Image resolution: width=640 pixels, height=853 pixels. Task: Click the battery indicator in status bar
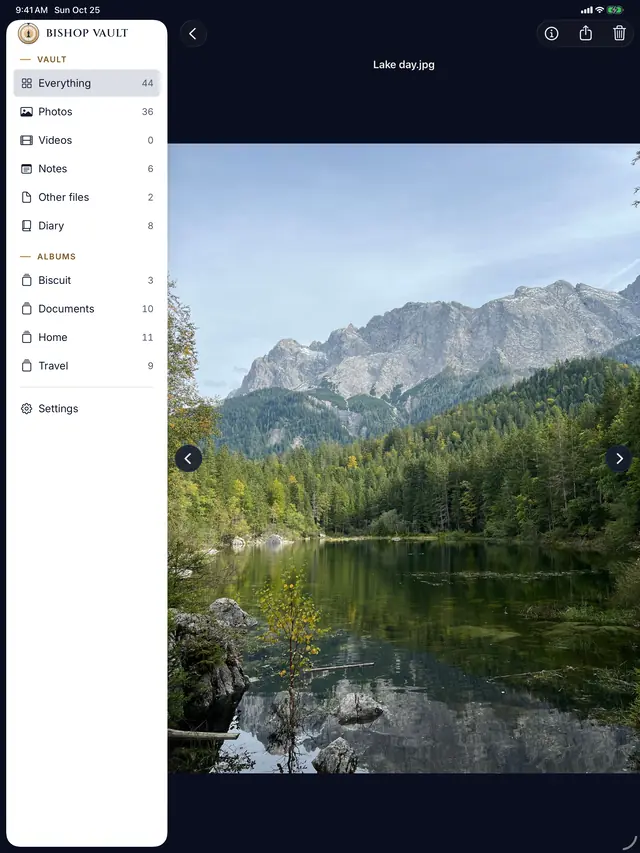tap(616, 10)
